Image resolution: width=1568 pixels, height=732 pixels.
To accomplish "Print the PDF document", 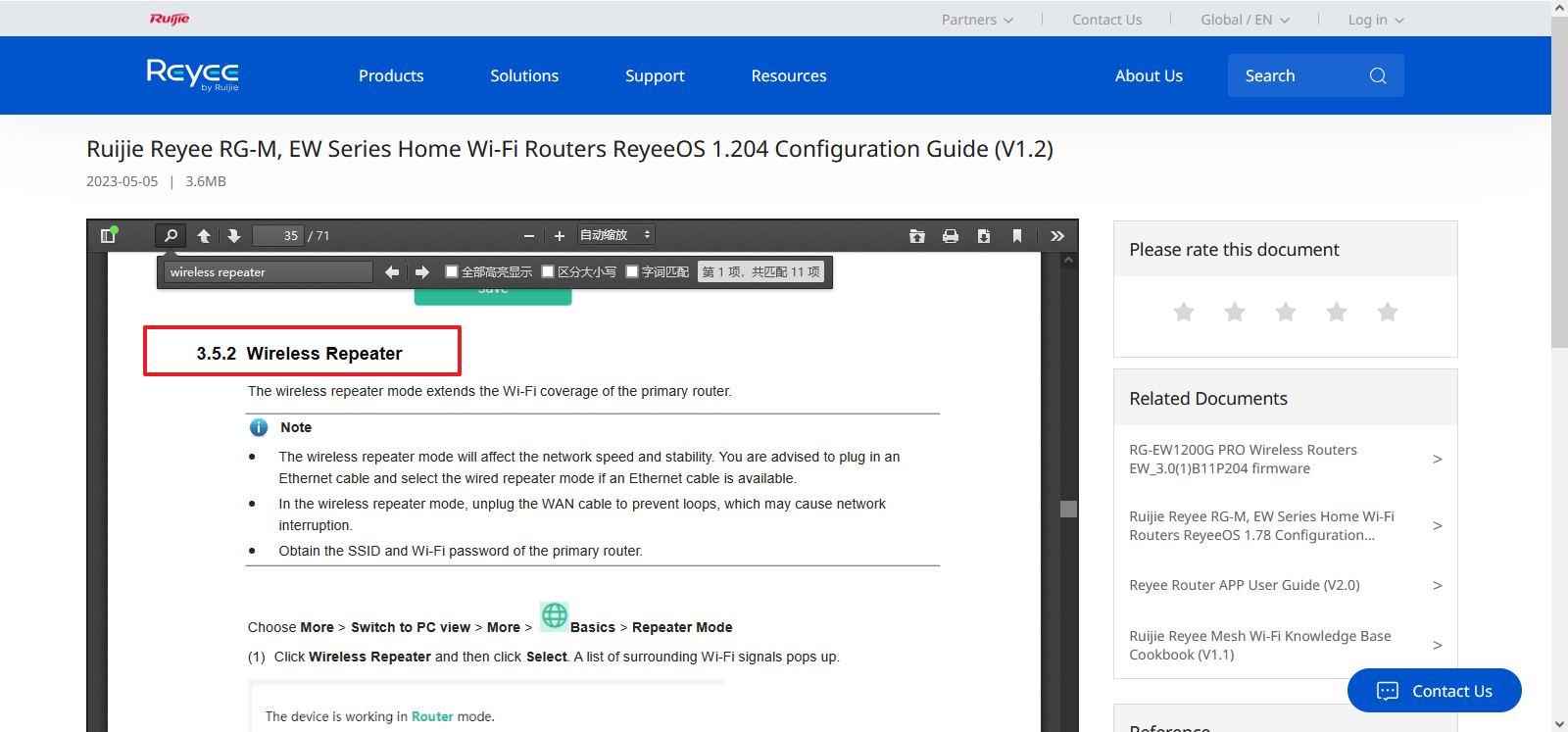I will point(951,235).
